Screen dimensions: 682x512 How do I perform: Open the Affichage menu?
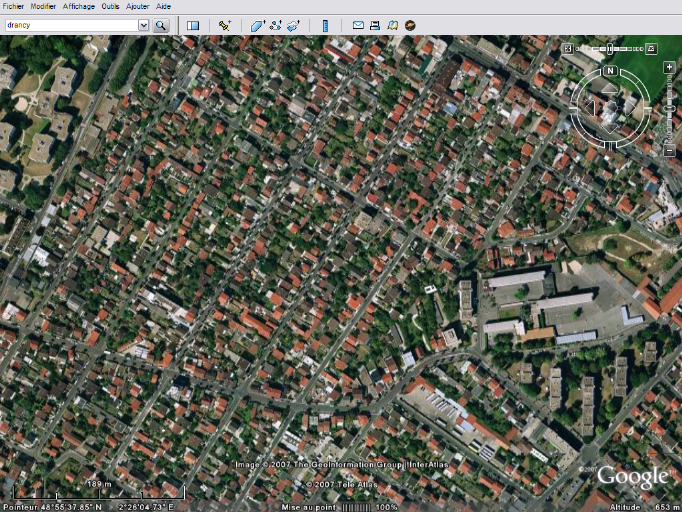(x=79, y=6)
